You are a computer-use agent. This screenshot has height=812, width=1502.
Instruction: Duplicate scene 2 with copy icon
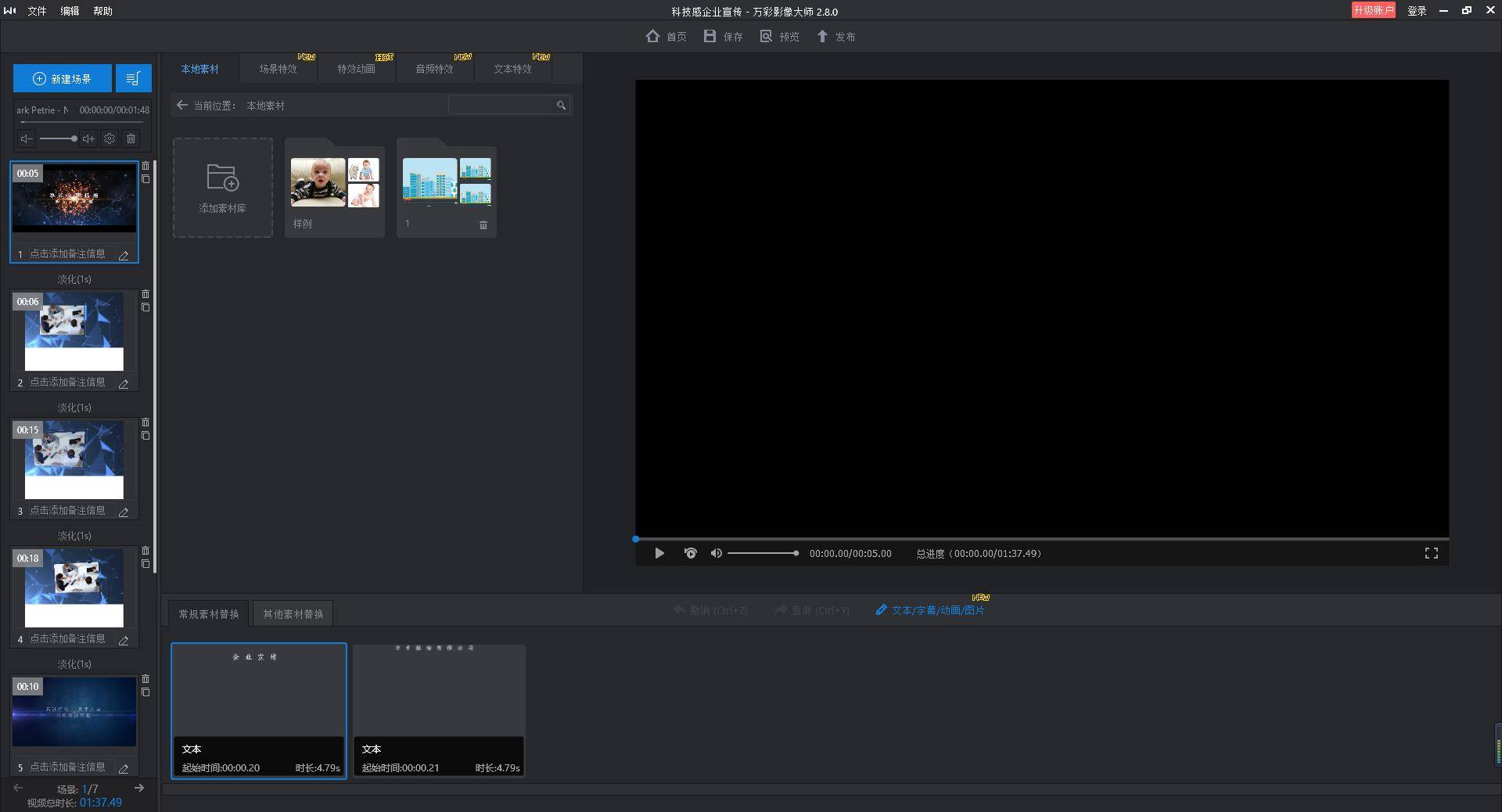pos(146,307)
